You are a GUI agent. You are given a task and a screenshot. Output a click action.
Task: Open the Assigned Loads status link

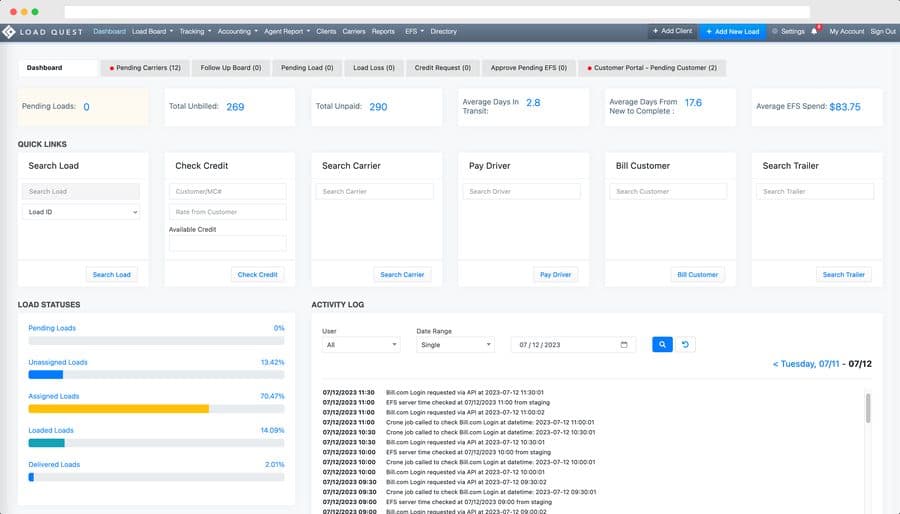[54, 396]
